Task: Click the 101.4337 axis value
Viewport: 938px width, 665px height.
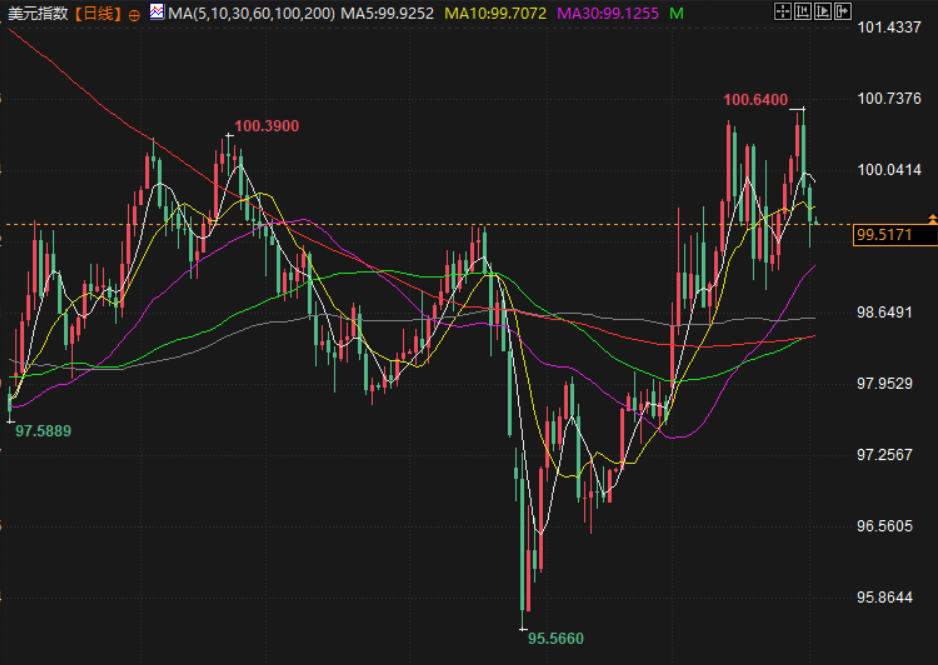Action: 890,27
